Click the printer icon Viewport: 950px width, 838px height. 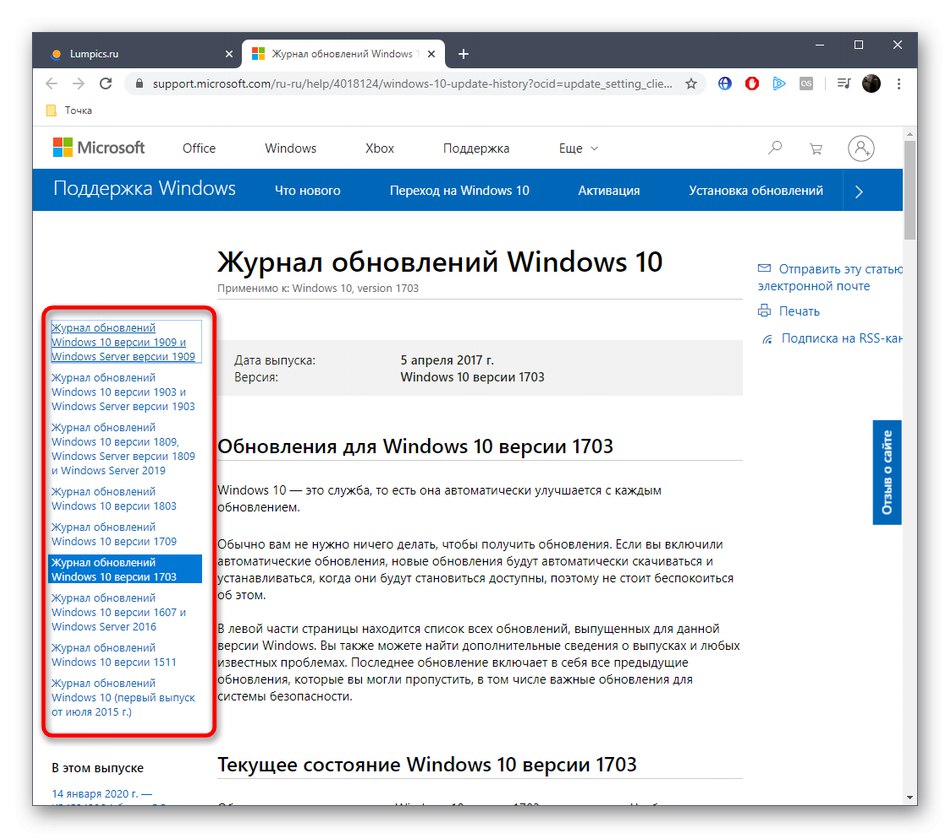click(764, 311)
